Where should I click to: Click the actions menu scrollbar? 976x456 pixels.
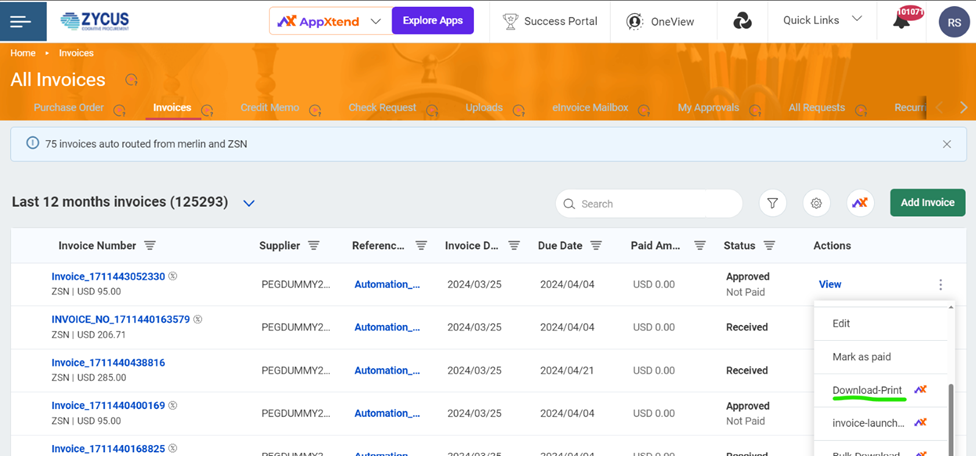tap(950, 420)
